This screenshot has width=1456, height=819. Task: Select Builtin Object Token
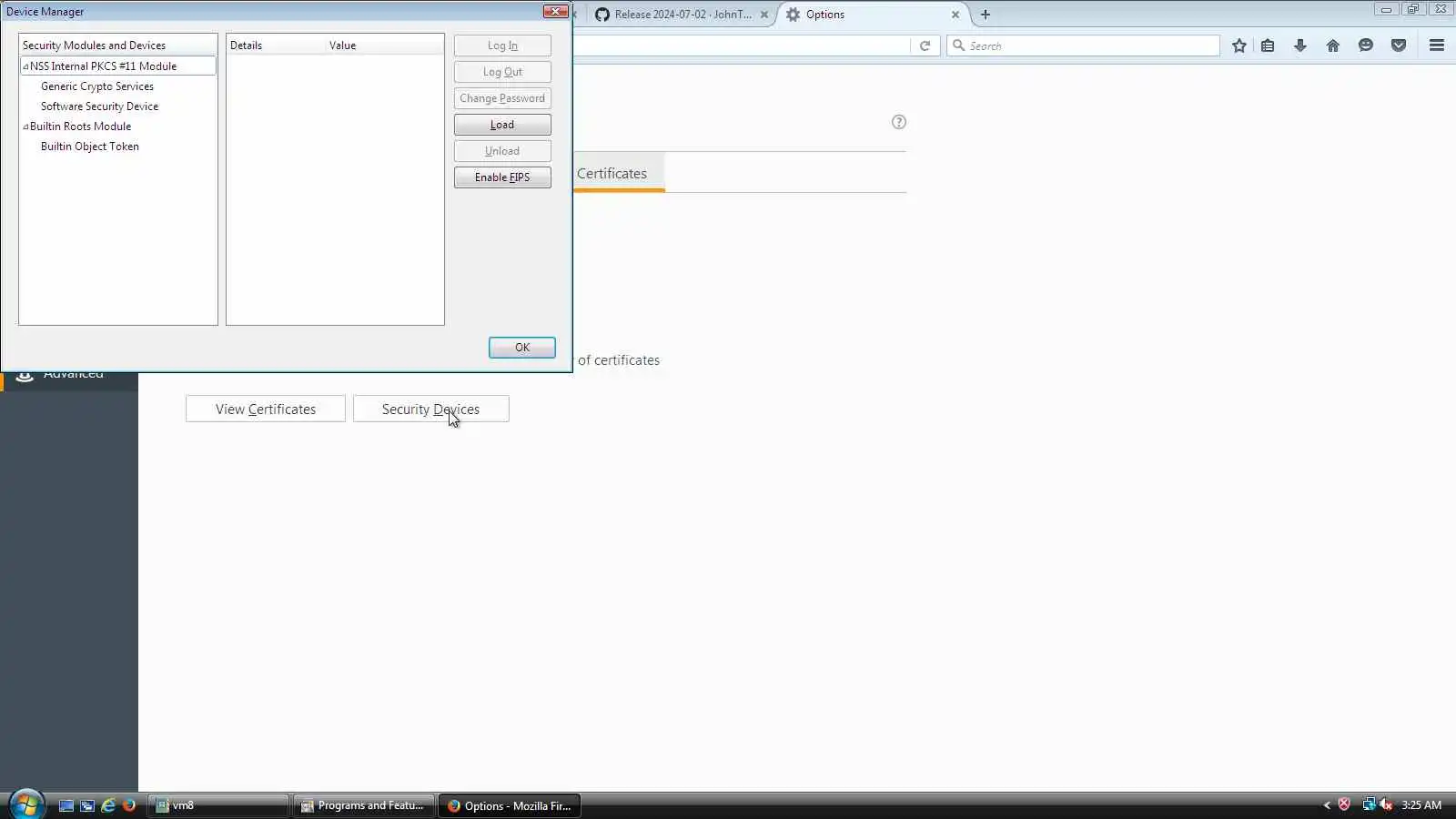click(90, 147)
